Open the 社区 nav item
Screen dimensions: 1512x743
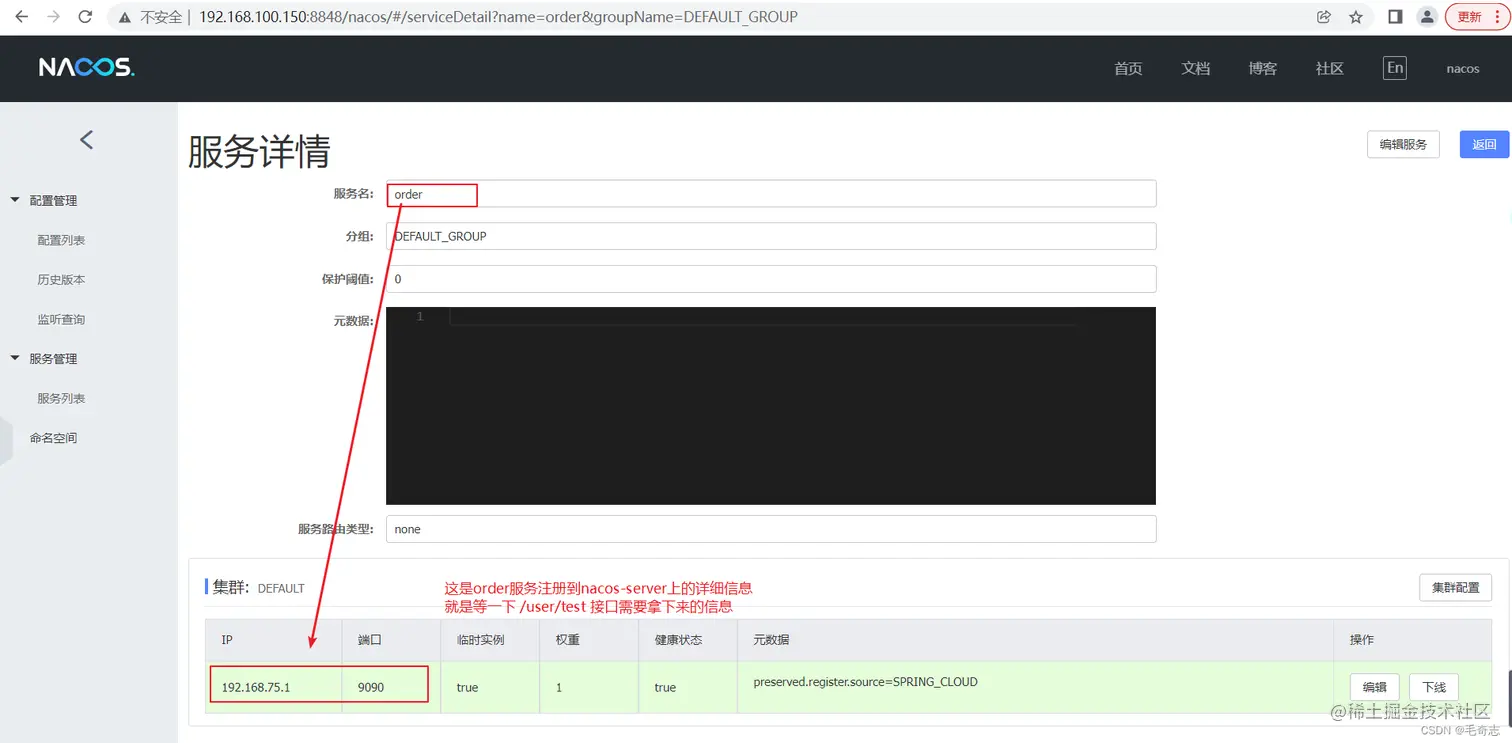(x=1329, y=69)
